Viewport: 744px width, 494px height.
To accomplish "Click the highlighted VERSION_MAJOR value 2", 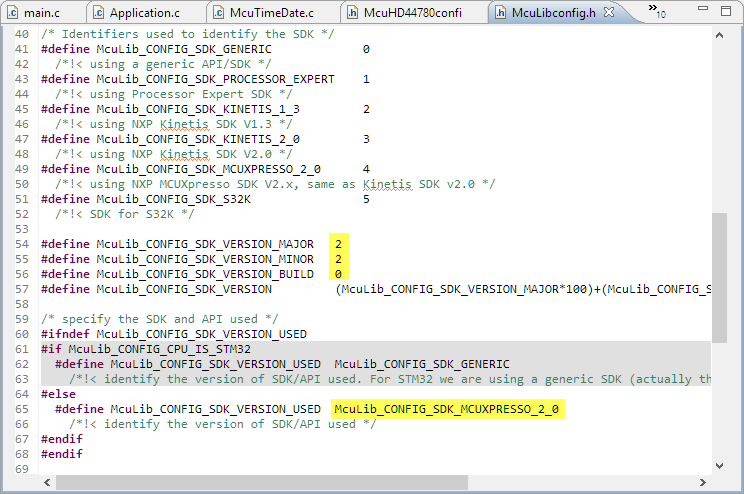I will (338, 244).
